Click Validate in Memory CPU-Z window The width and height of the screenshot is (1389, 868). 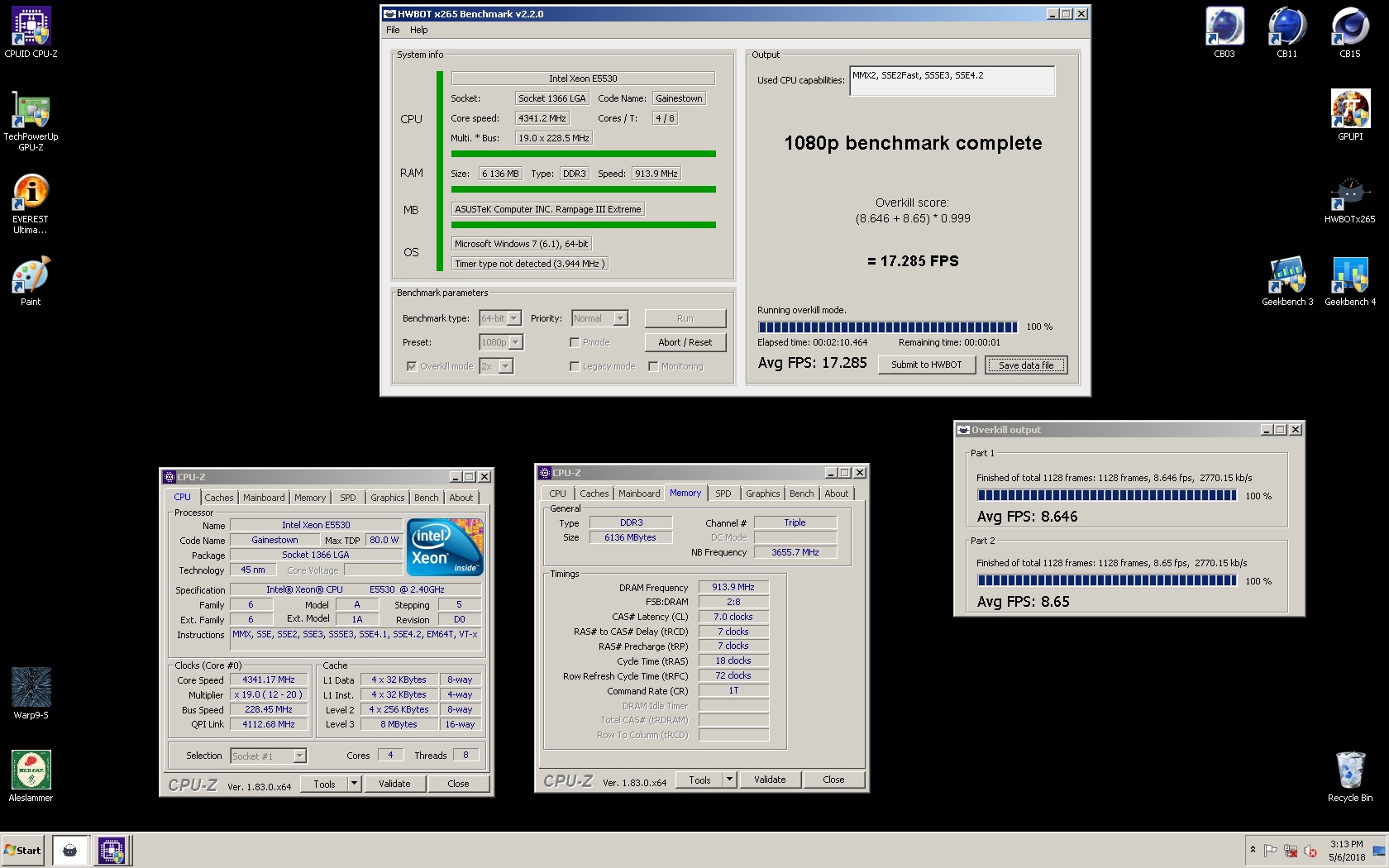[770, 780]
